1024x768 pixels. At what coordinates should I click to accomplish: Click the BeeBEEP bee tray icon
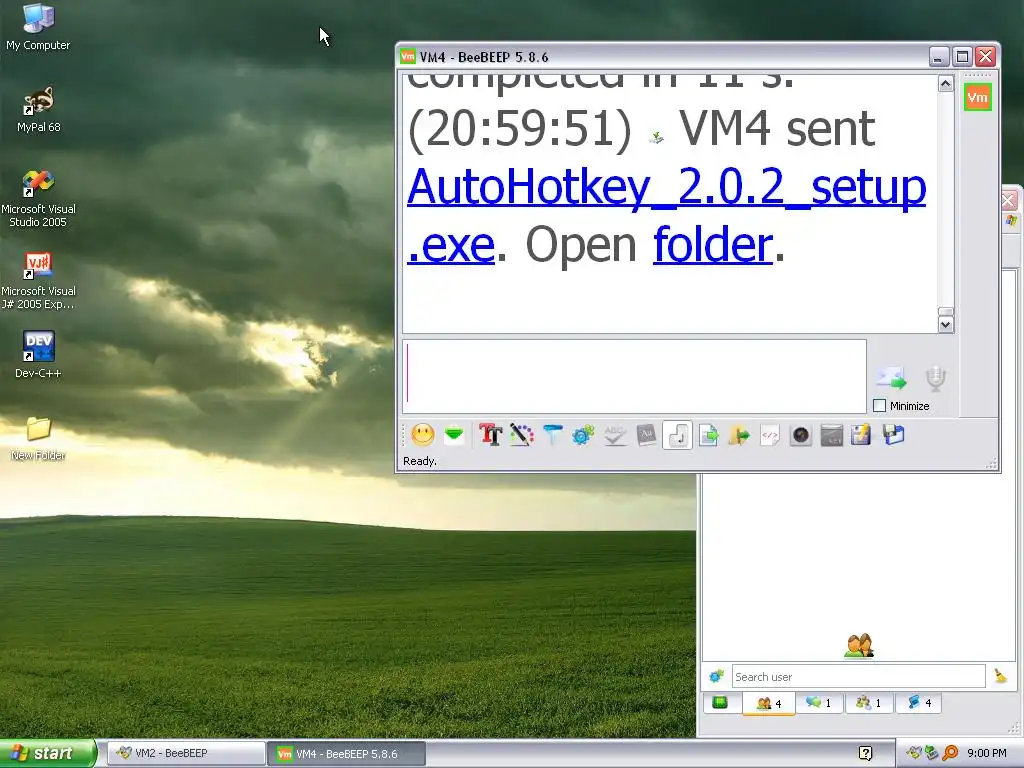click(x=914, y=754)
